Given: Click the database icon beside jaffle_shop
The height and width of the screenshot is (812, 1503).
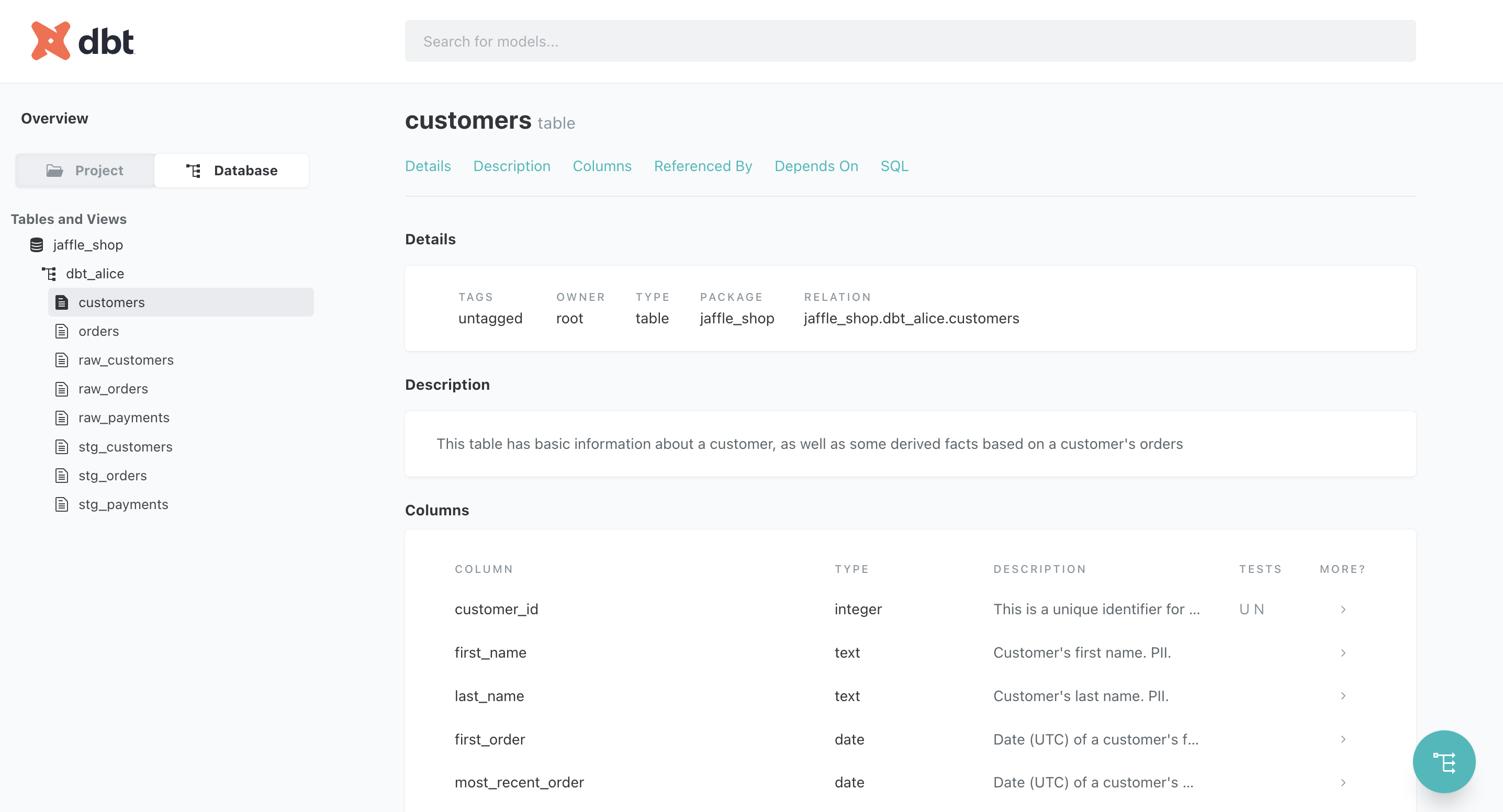Looking at the screenshot, I should (36, 244).
